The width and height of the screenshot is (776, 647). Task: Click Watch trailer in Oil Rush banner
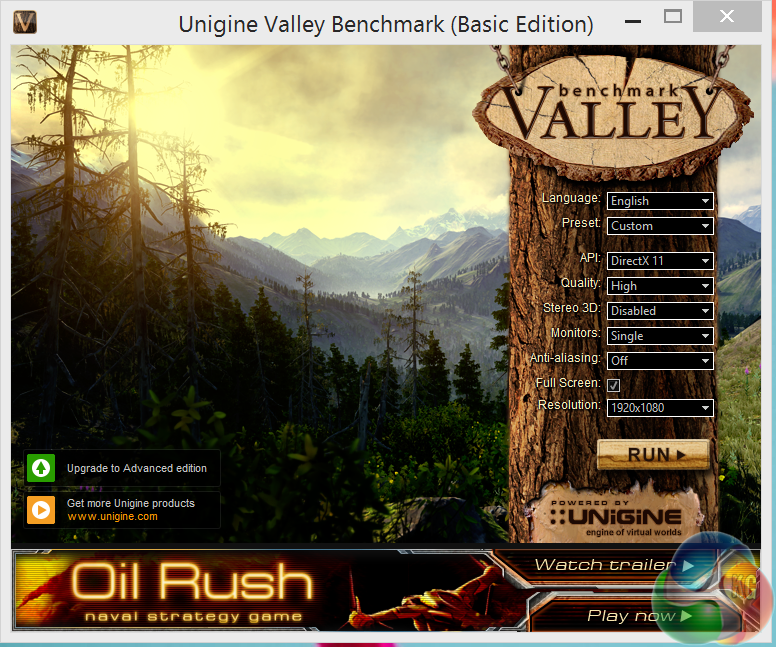point(614,565)
